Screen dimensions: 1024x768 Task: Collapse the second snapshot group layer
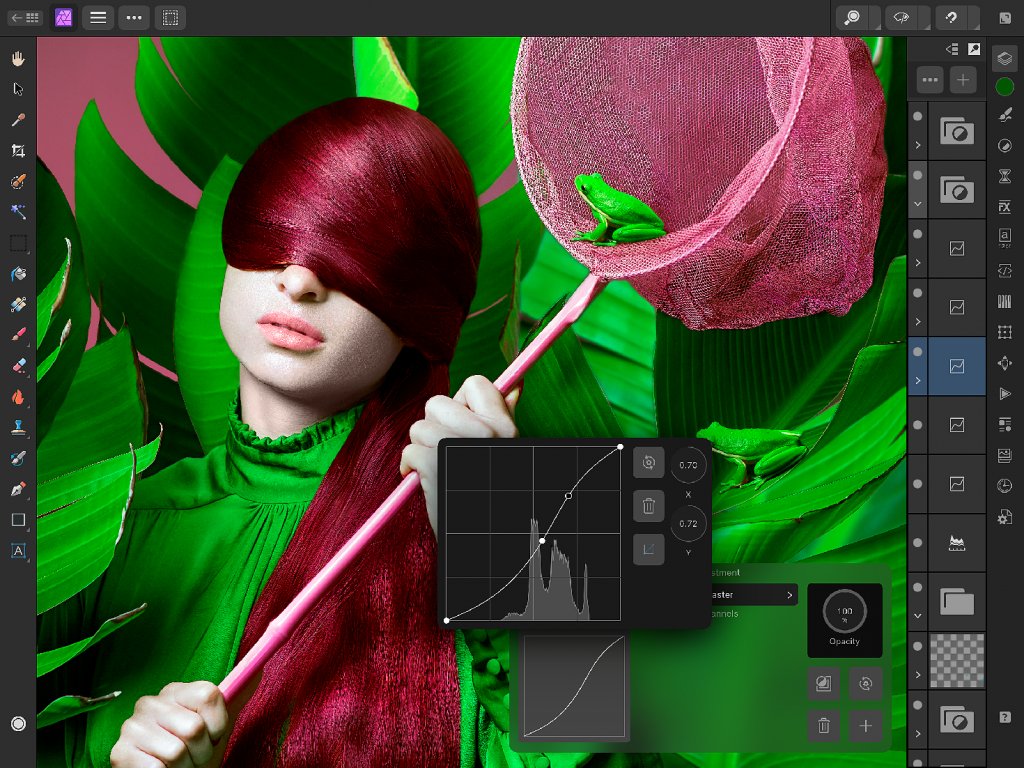coord(918,204)
